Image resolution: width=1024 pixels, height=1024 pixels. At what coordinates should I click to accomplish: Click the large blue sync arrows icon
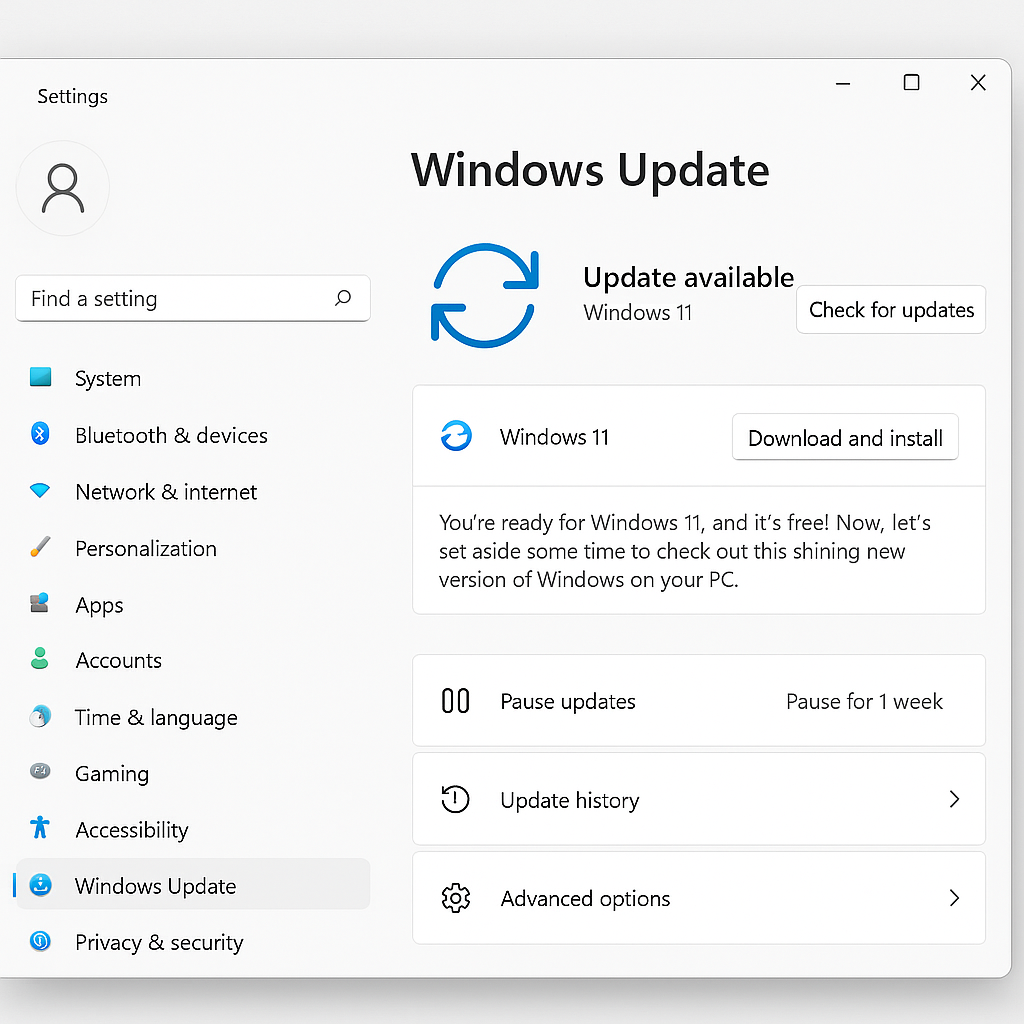point(485,295)
